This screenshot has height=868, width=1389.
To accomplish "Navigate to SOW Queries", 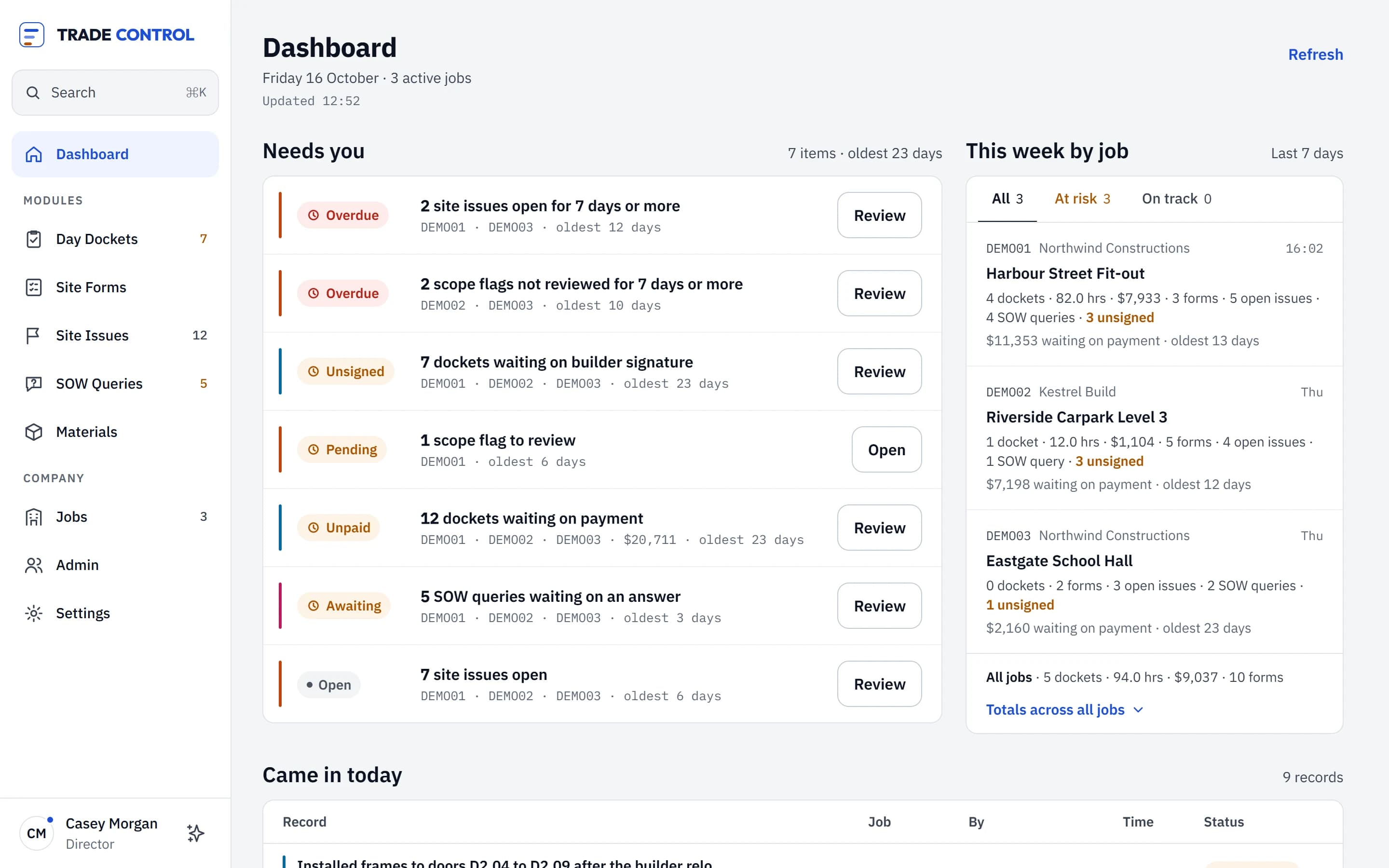I will click(x=115, y=383).
